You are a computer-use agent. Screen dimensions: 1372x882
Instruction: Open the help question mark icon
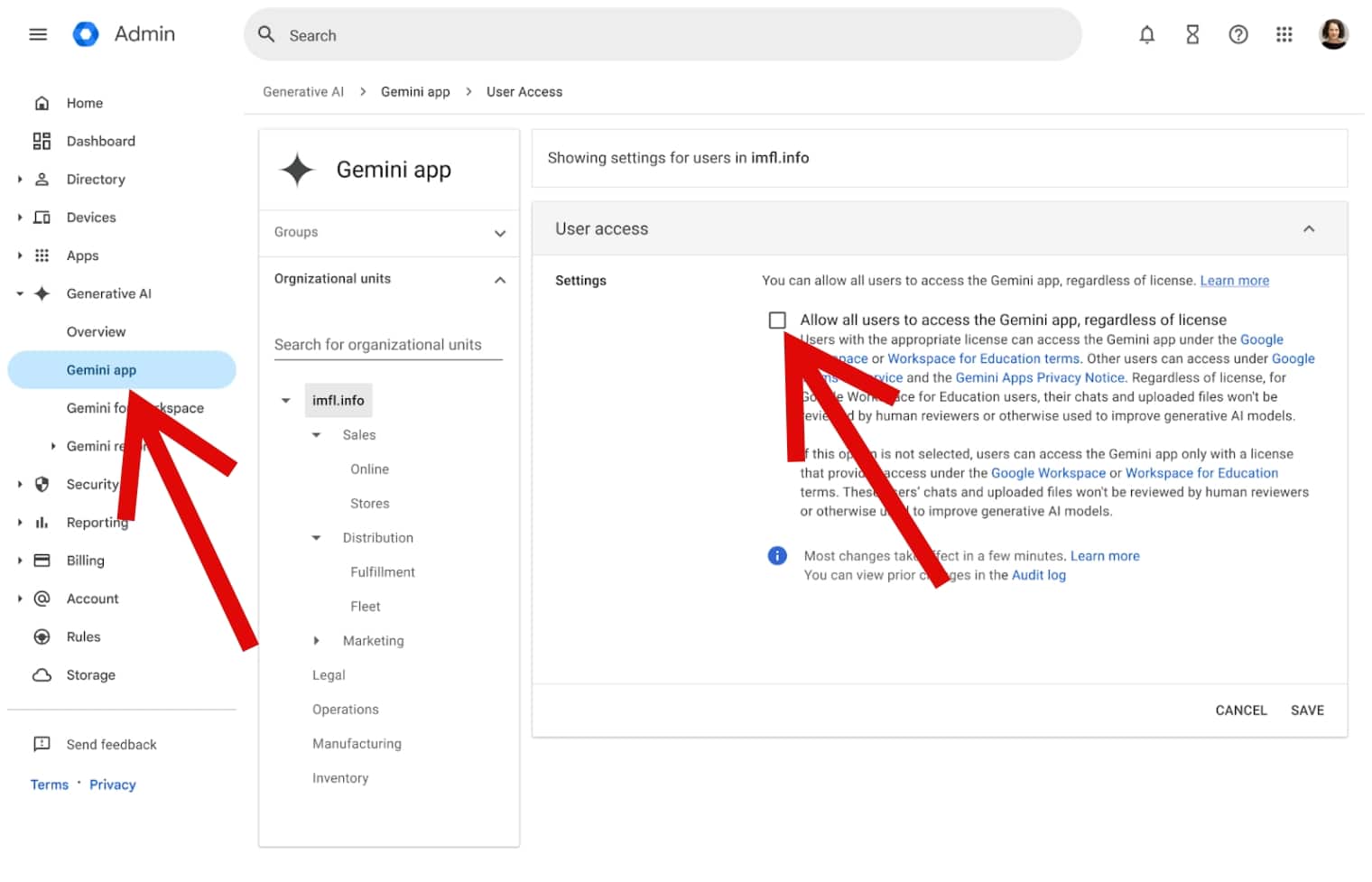coord(1238,34)
